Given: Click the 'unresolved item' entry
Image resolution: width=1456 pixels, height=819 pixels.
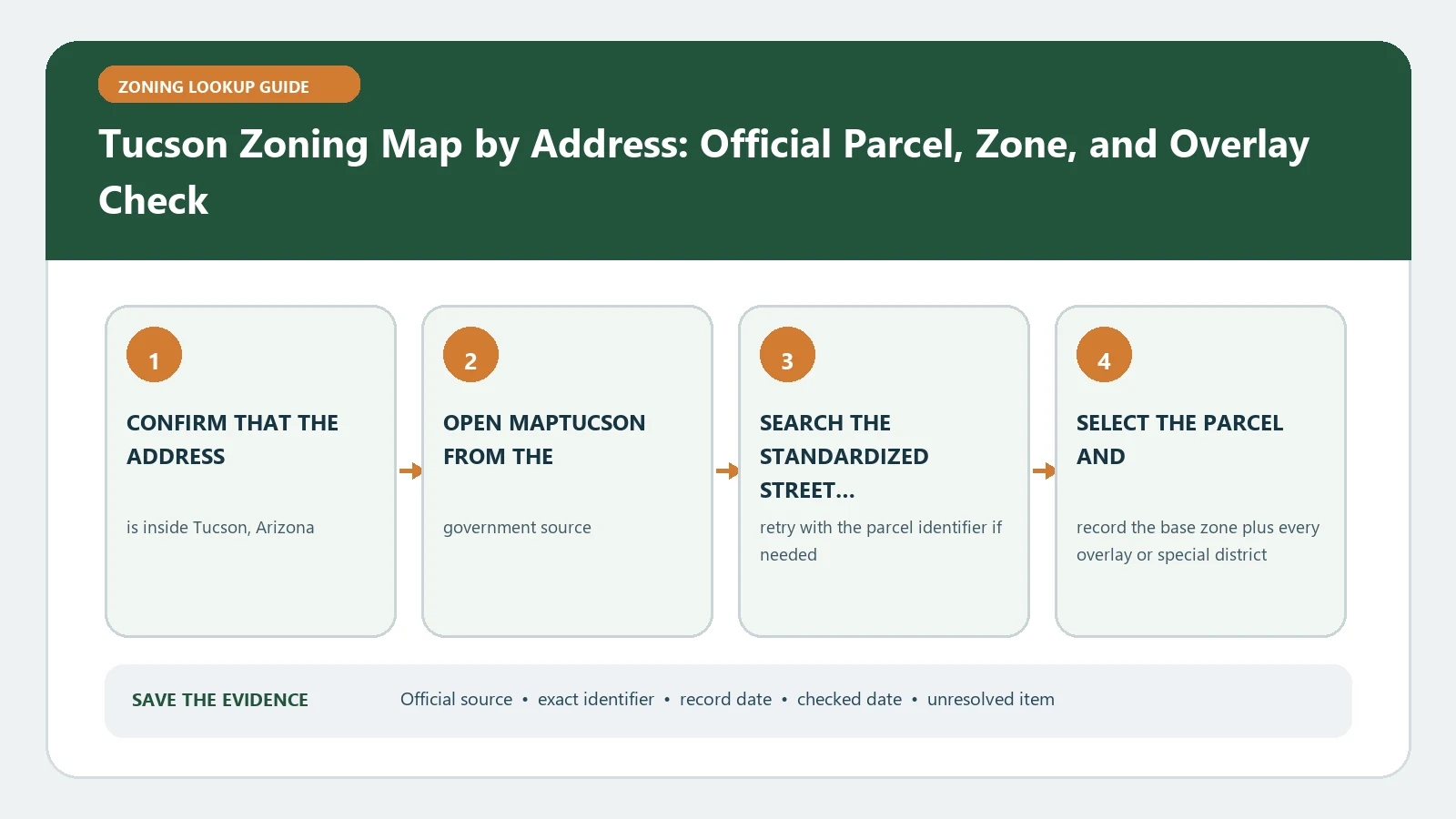Looking at the screenshot, I should [x=991, y=699].
